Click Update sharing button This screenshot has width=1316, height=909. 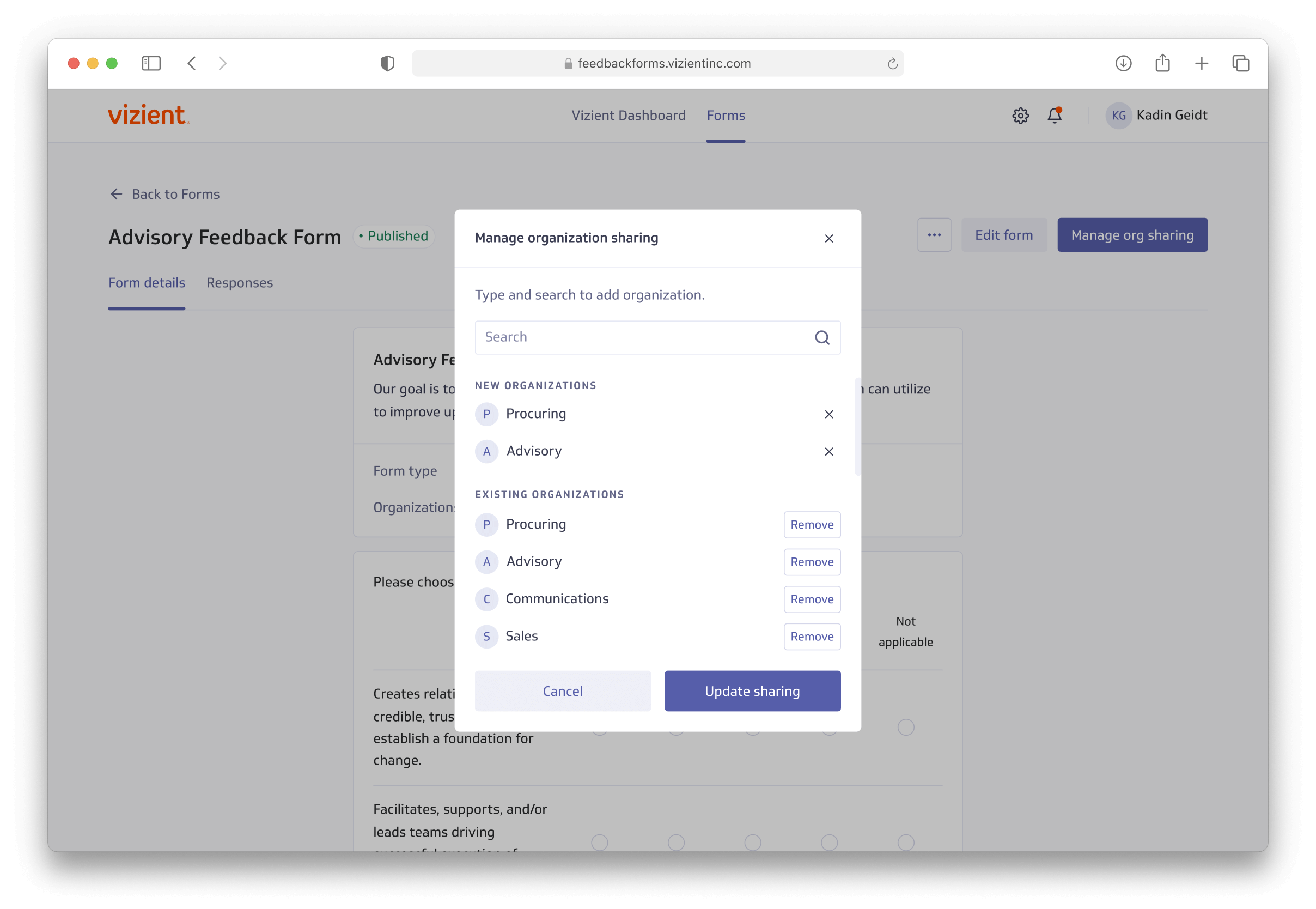[x=752, y=691]
